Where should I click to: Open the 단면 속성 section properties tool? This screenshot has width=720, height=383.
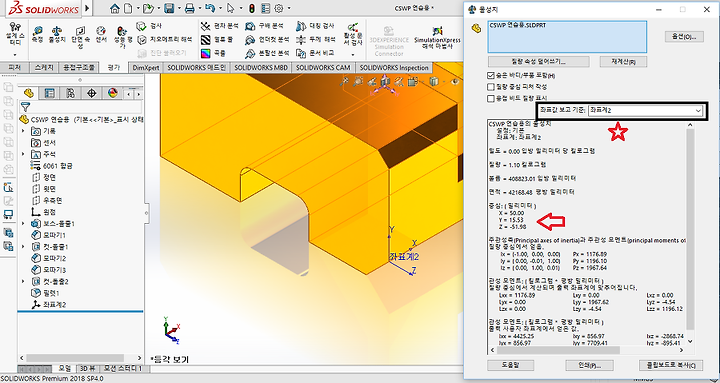(x=80, y=37)
